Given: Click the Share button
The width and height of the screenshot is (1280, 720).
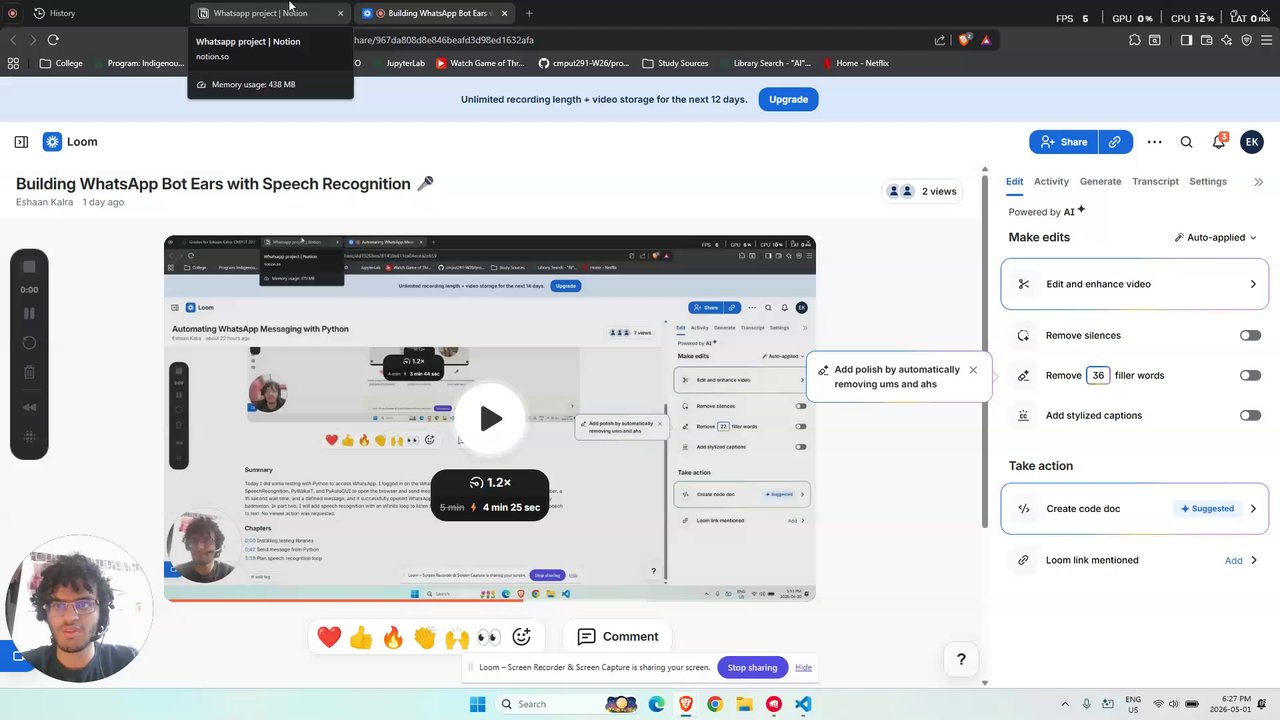Looking at the screenshot, I should (x=1064, y=142).
